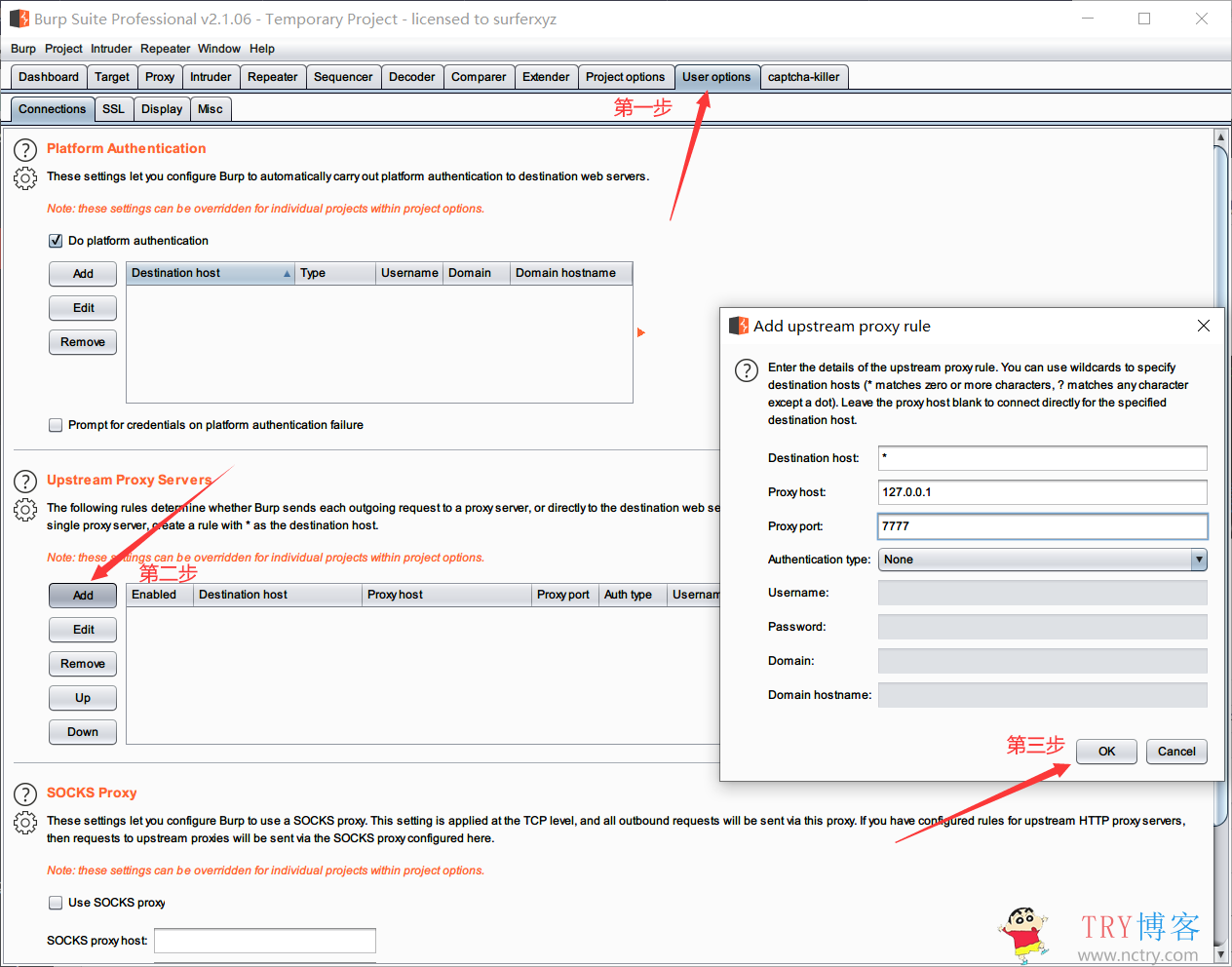Click the Proxy host column header in upstream table
This screenshot has width=1232, height=967.
point(446,595)
